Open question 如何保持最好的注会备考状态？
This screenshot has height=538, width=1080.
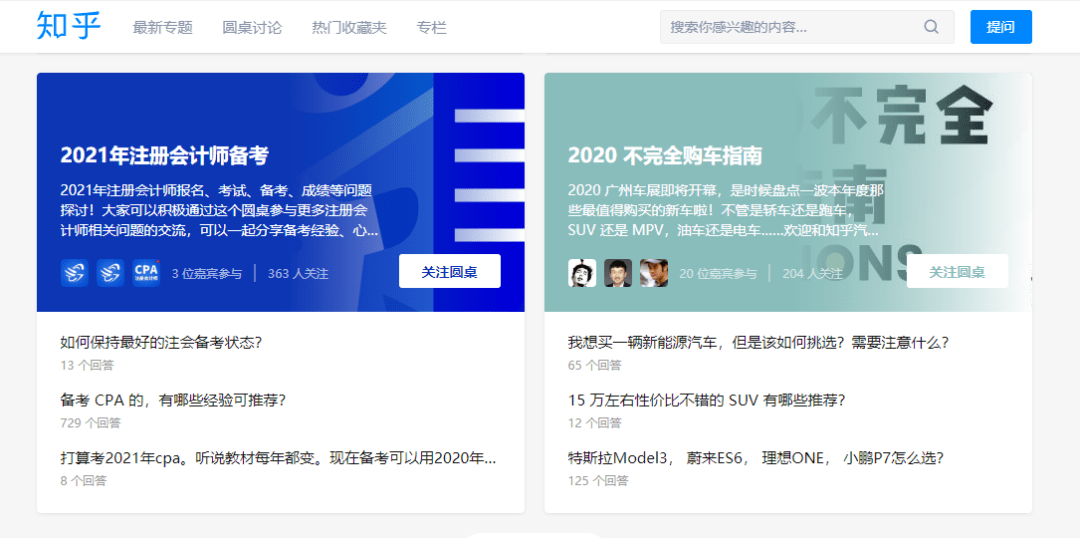pyautogui.click(x=161, y=342)
